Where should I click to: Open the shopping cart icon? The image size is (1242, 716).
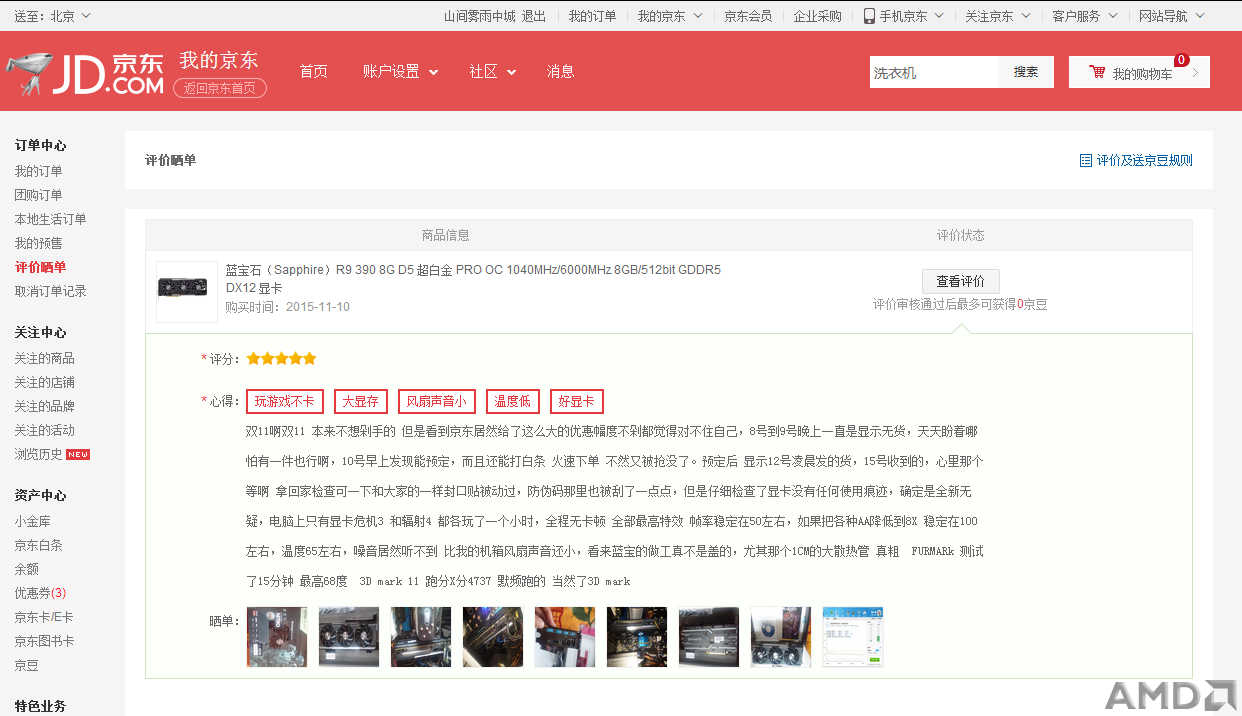1097,73
